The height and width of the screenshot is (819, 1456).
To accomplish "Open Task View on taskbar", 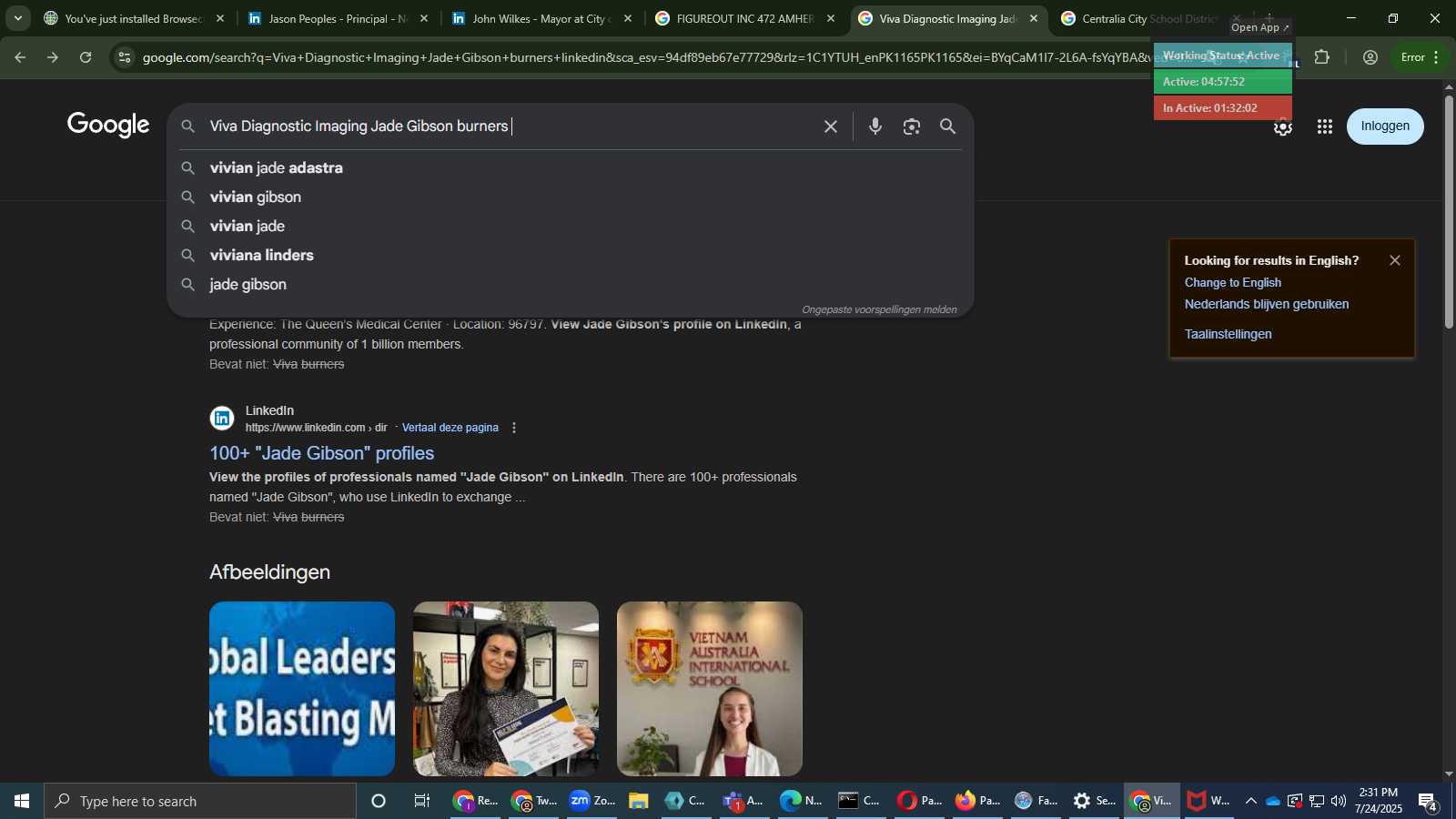I will click(422, 801).
